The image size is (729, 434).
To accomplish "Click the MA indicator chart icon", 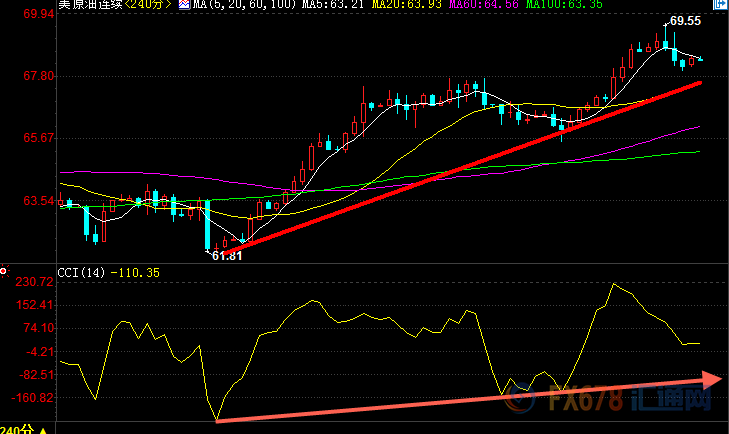I will [x=184, y=5].
